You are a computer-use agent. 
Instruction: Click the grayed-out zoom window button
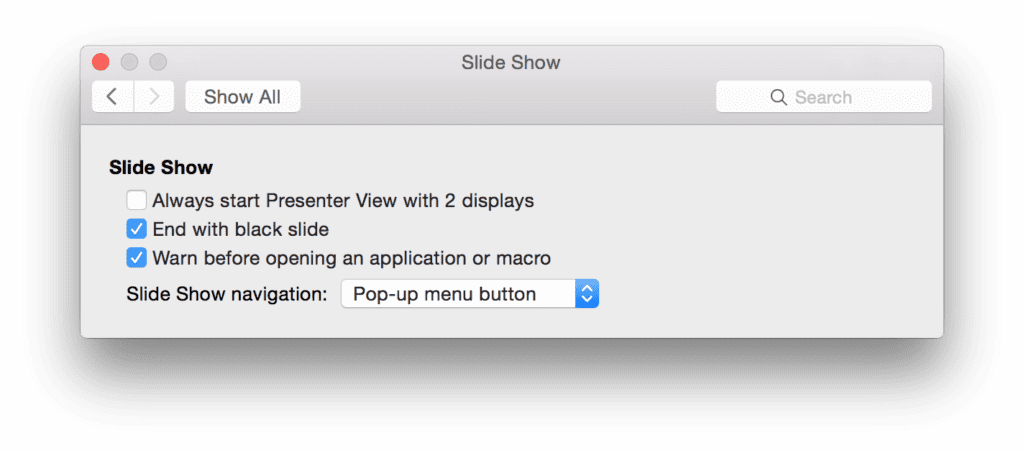pos(158,62)
